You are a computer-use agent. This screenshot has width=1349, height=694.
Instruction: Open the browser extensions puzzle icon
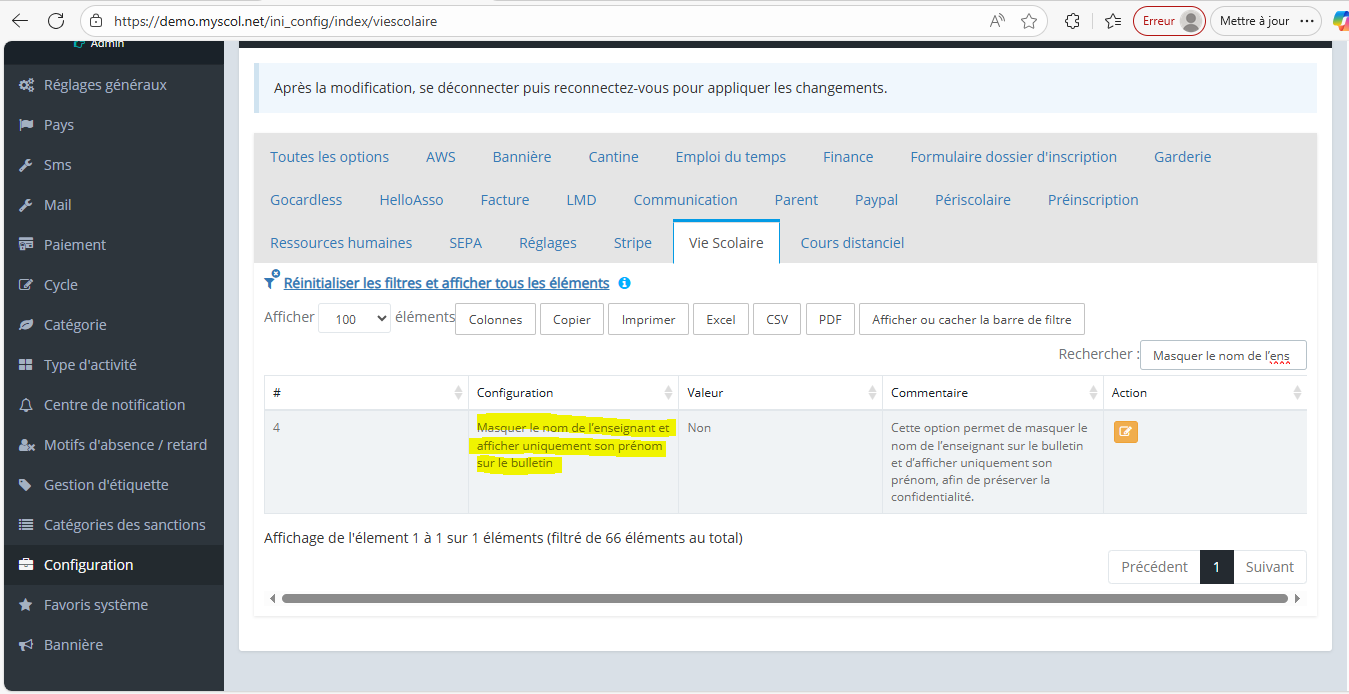coord(1072,21)
